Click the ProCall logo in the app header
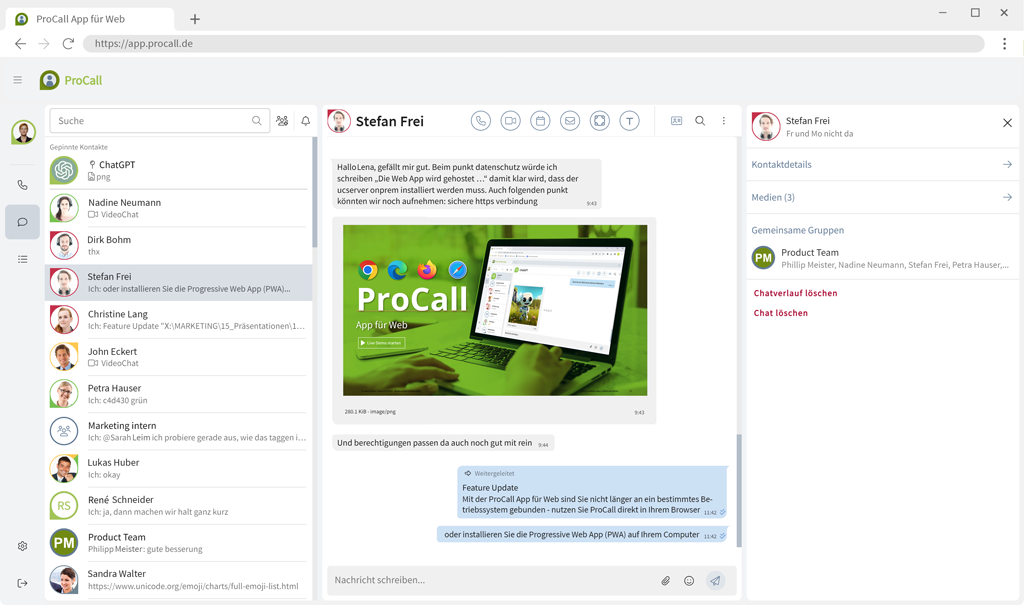 [71, 80]
